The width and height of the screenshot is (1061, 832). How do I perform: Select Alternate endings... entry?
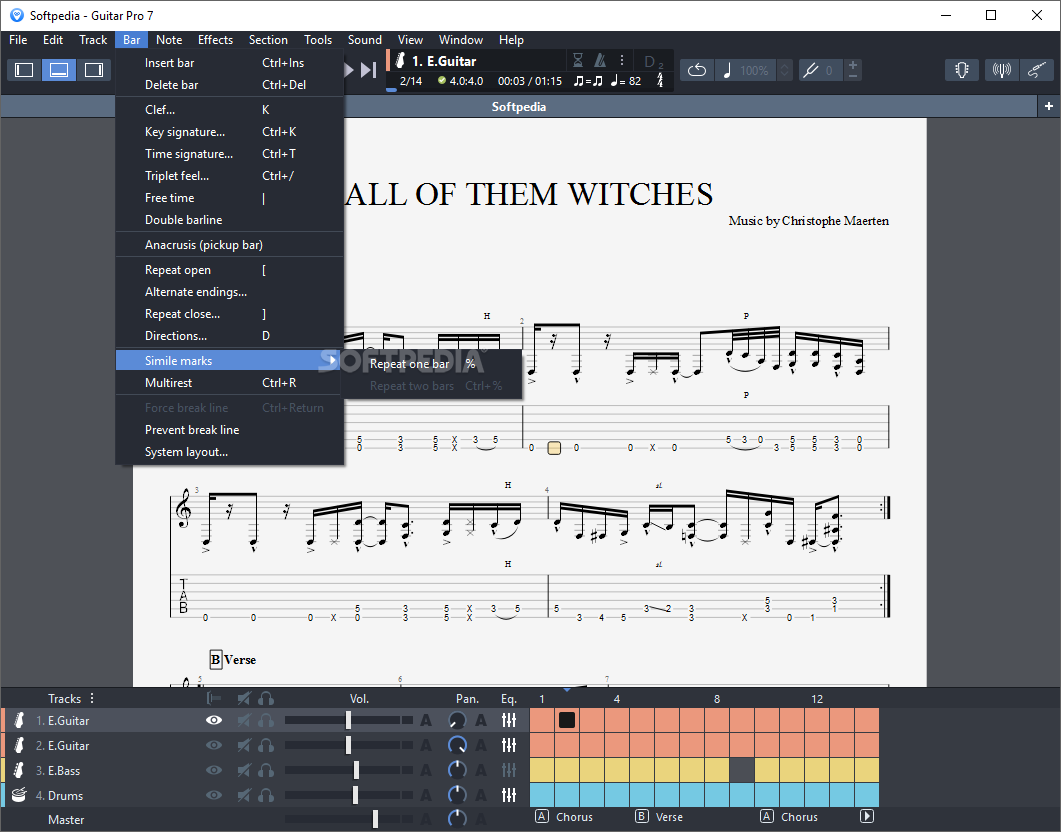pos(230,292)
